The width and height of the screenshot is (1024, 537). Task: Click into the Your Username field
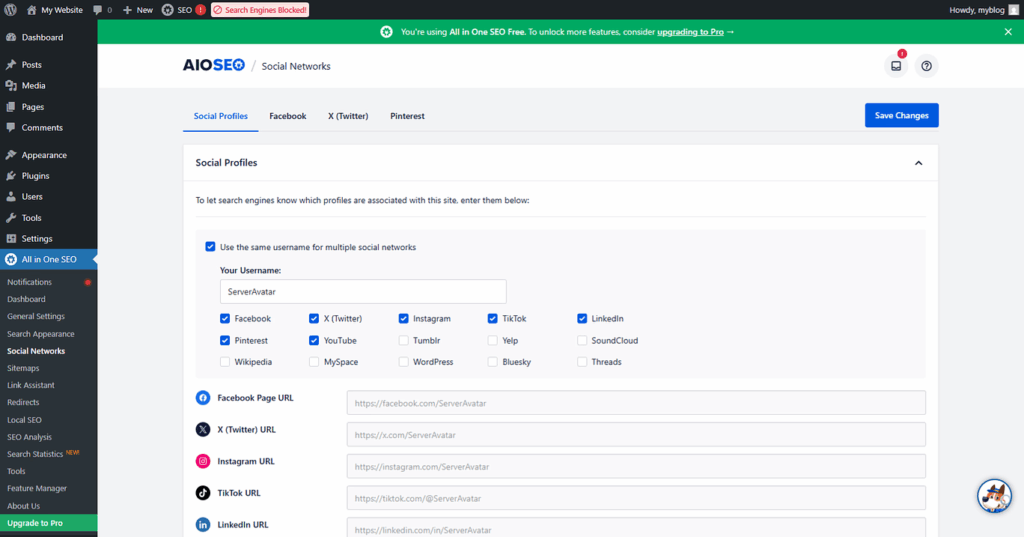pyautogui.click(x=363, y=291)
